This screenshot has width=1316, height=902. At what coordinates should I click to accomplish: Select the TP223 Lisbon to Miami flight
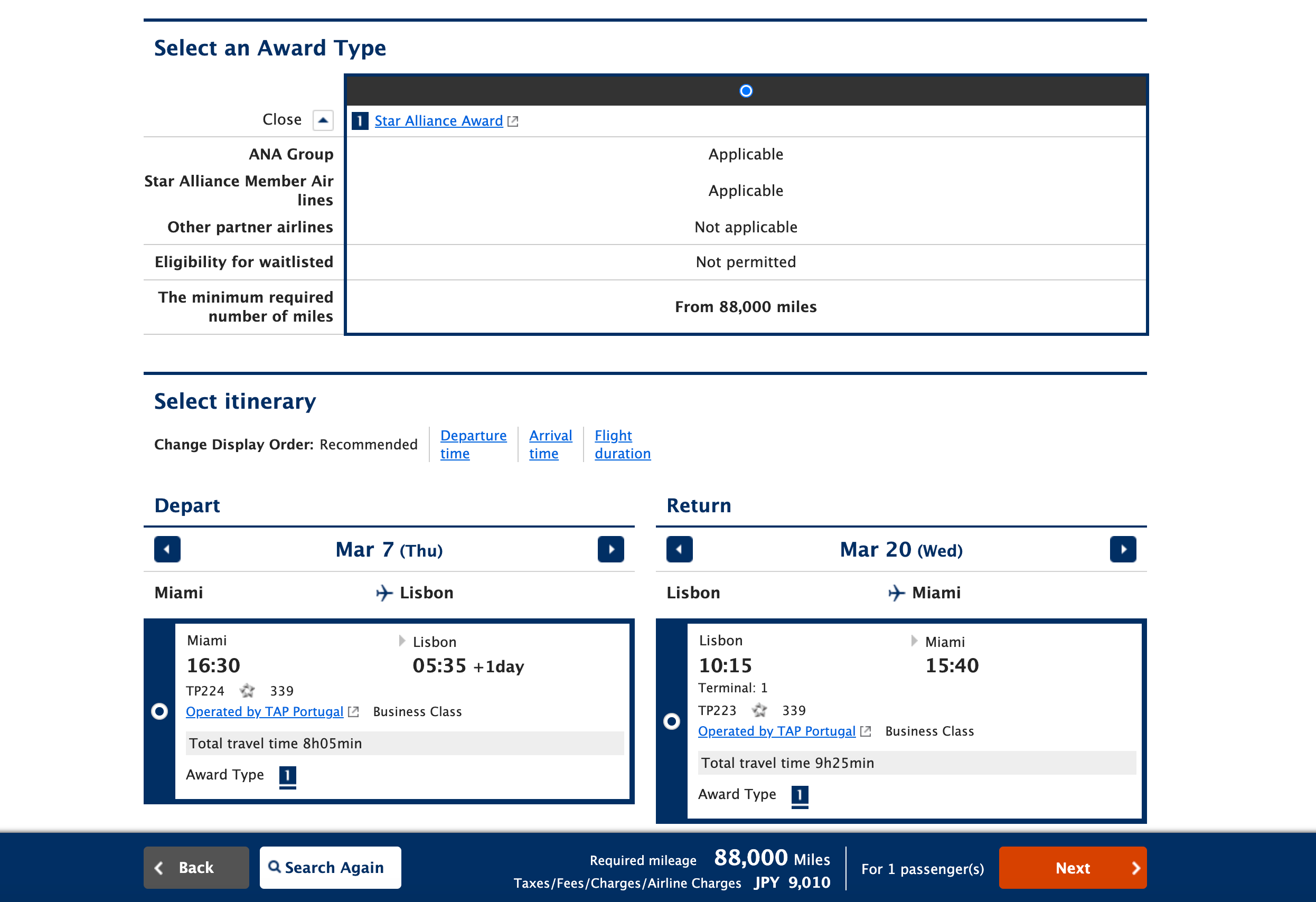pyautogui.click(x=672, y=721)
